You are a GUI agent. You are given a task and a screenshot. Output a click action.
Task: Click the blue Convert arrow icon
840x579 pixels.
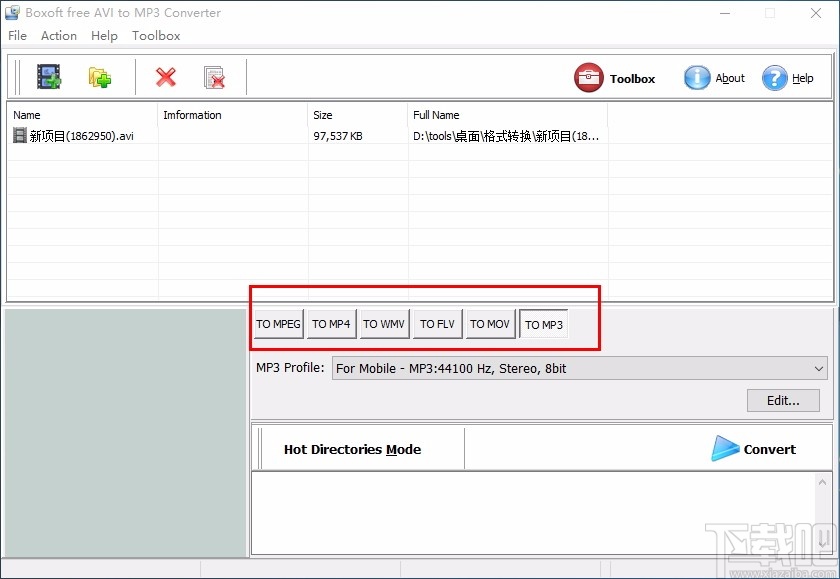pyautogui.click(x=723, y=448)
